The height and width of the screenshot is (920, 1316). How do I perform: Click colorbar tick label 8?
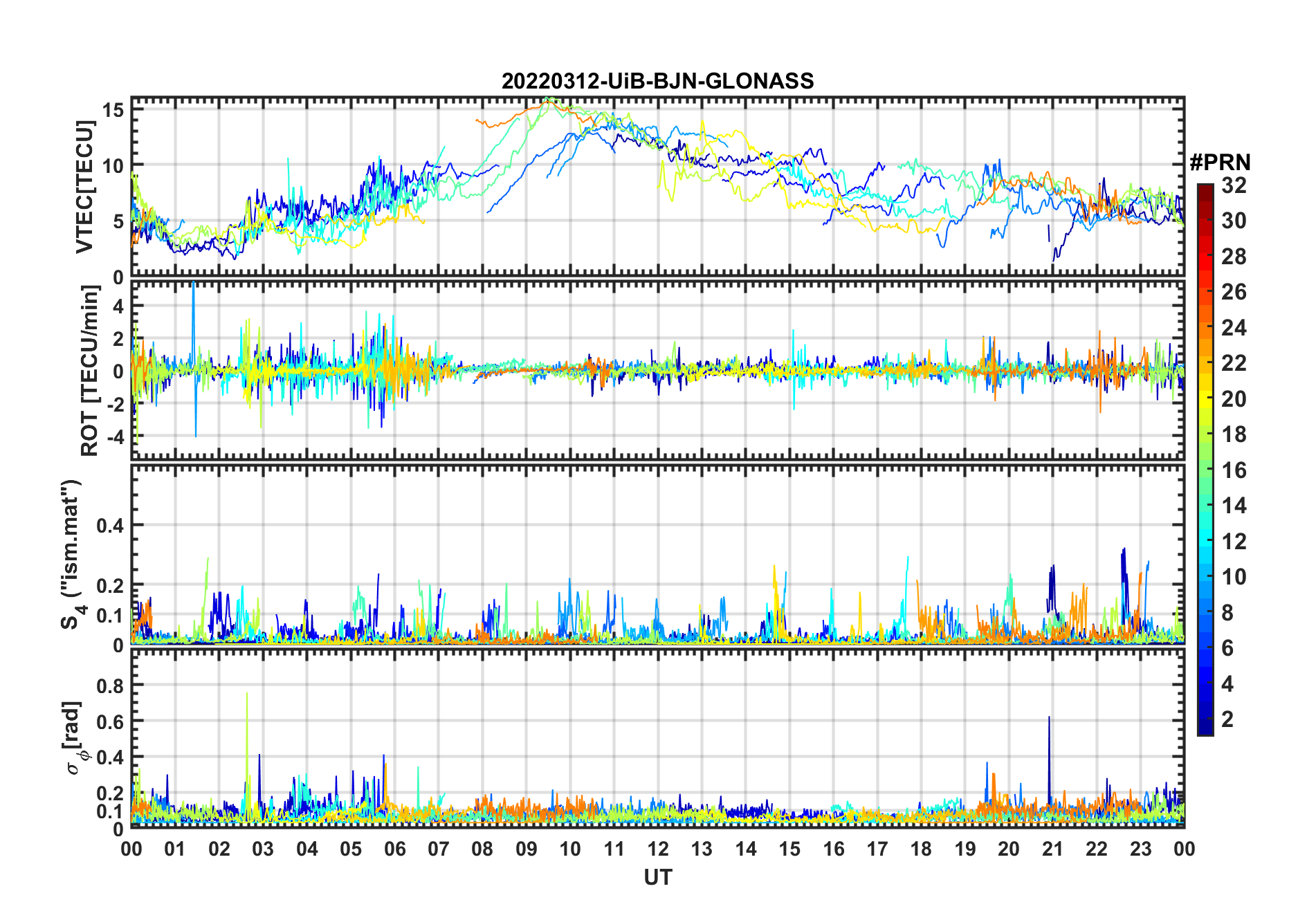1227,613
